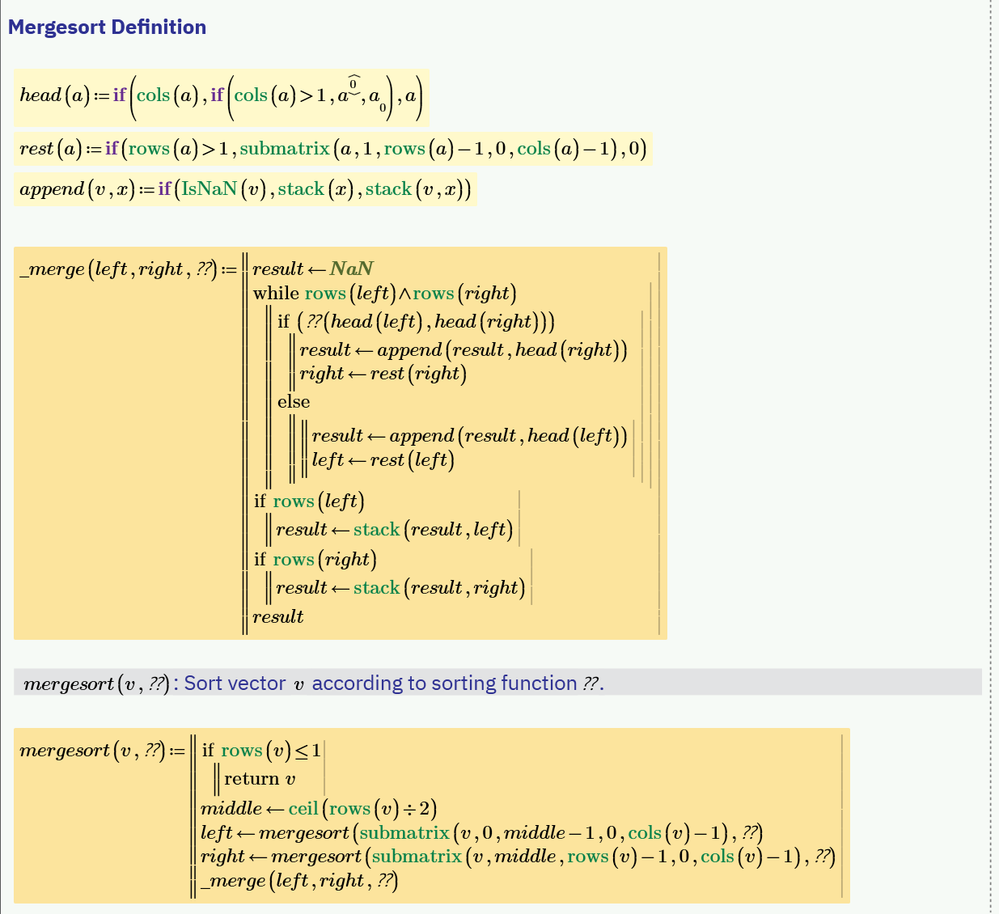Click the "left ← rest(left)" line
999x914 pixels.
[x=383, y=460]
